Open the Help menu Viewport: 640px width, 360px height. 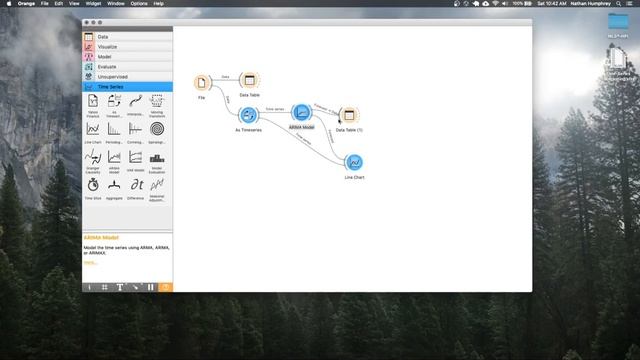pyautogui.click(x=158, y=3)
